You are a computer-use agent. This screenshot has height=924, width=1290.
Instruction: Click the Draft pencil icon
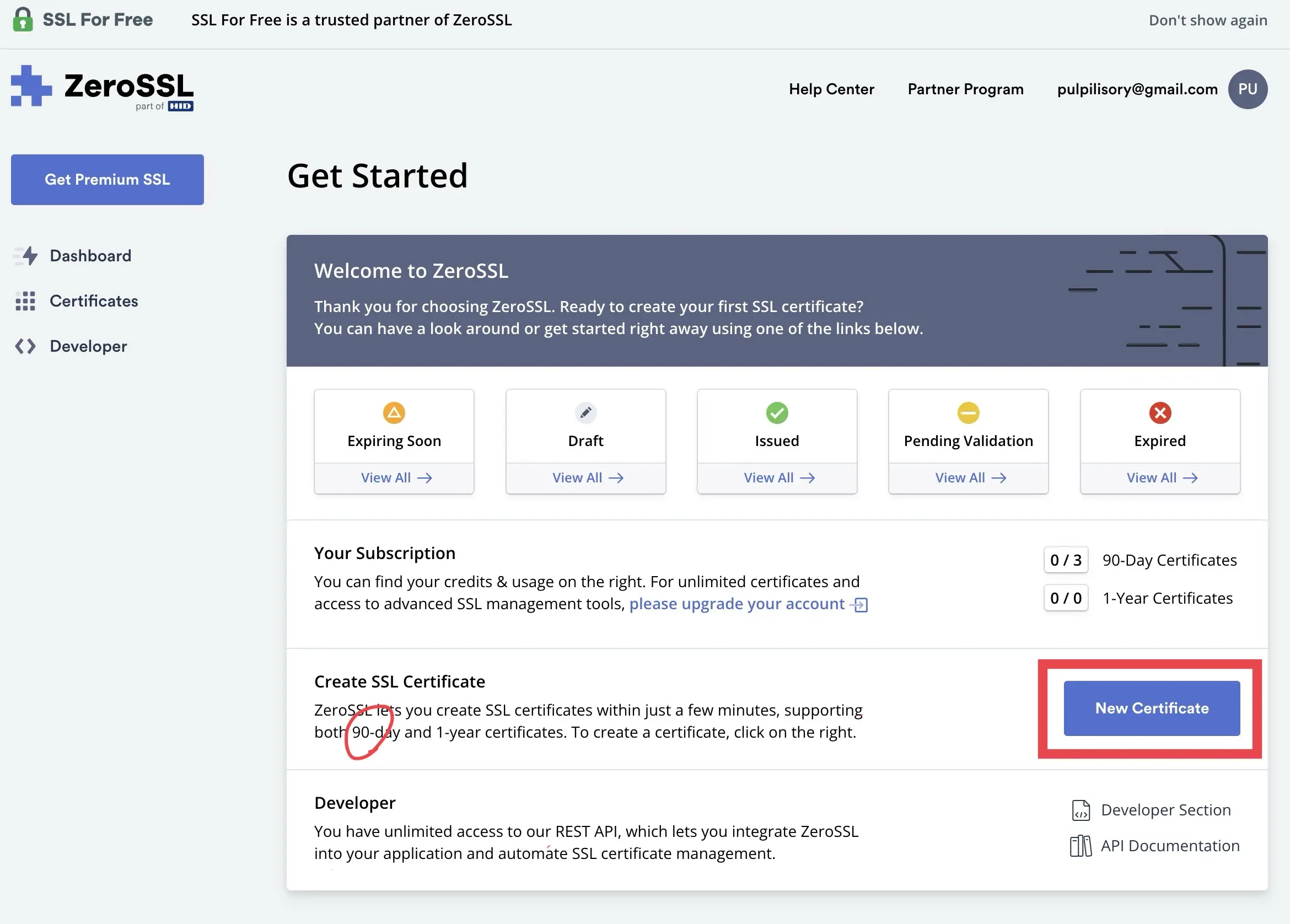[x=585, y=412]
